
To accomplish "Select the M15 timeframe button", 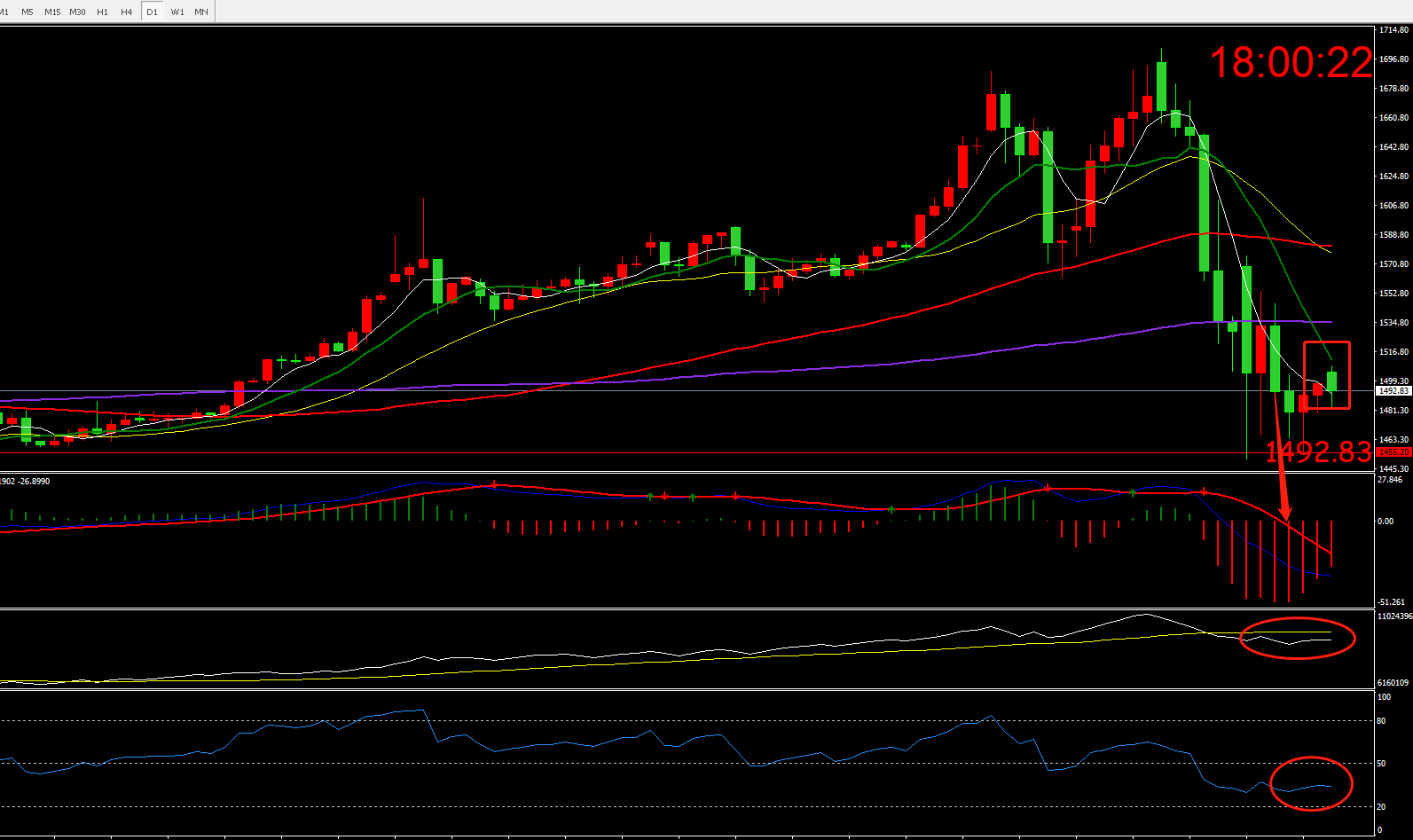I will tap(52, 12).
